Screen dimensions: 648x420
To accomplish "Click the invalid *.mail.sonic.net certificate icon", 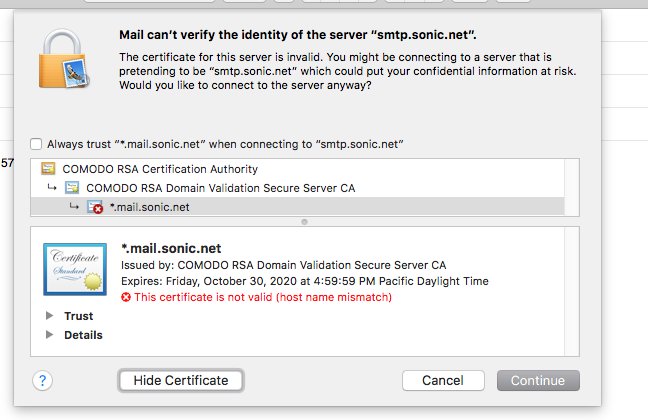I will pos(95,207).
